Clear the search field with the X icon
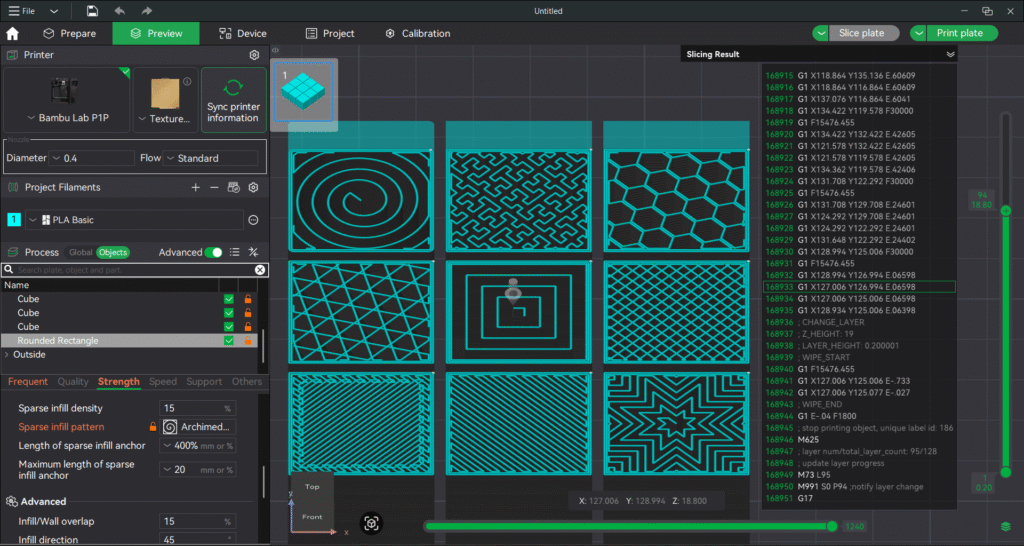This screenshot has height=546, width=1024. 260,270
